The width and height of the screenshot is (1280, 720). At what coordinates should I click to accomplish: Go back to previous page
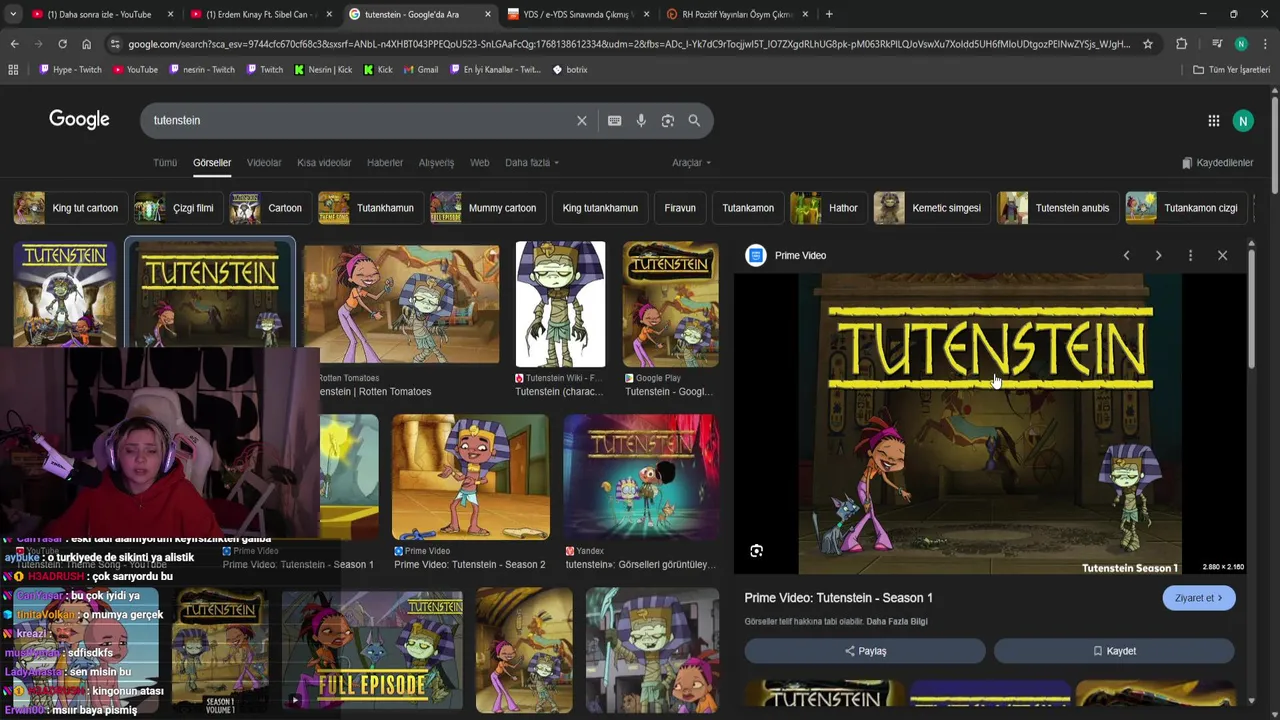tap(14, 44)
